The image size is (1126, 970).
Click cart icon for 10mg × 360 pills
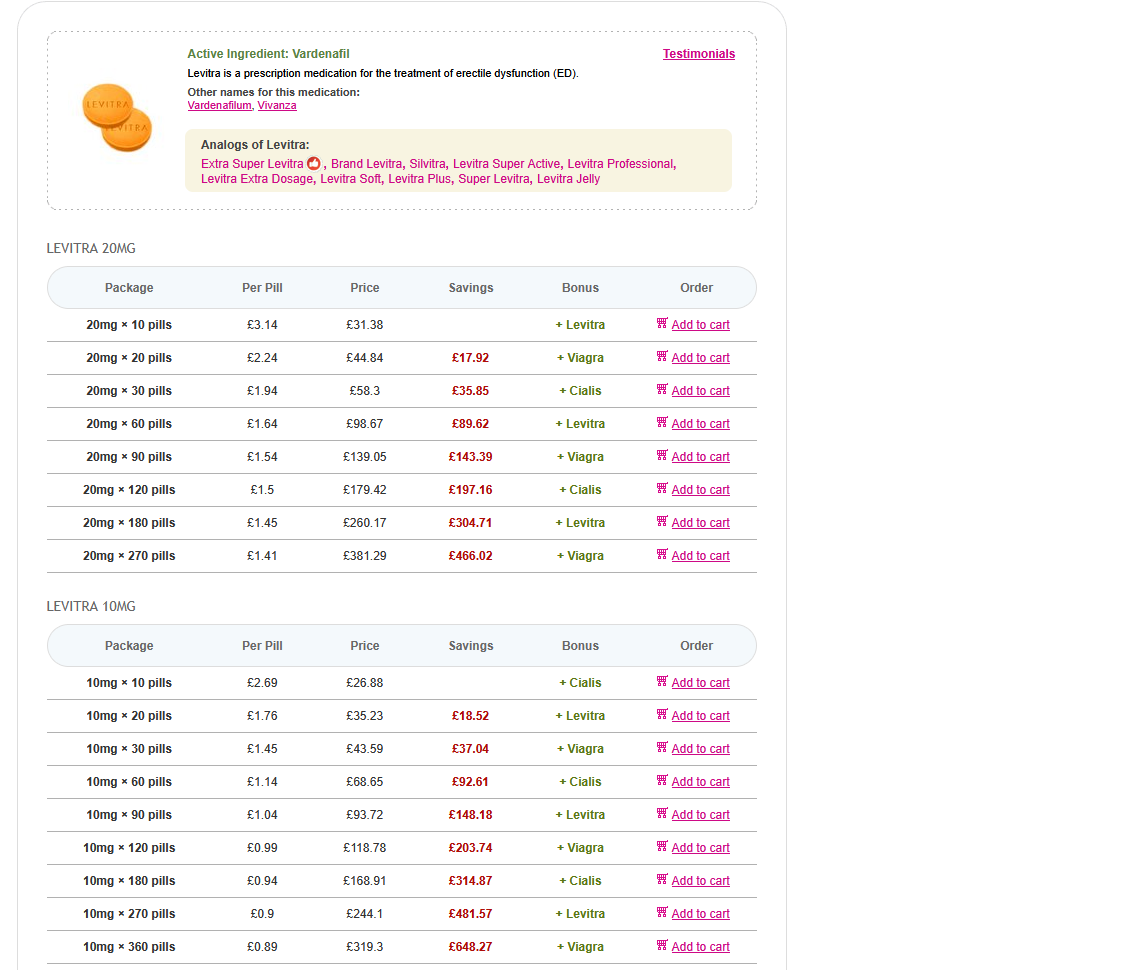(662, 946)
